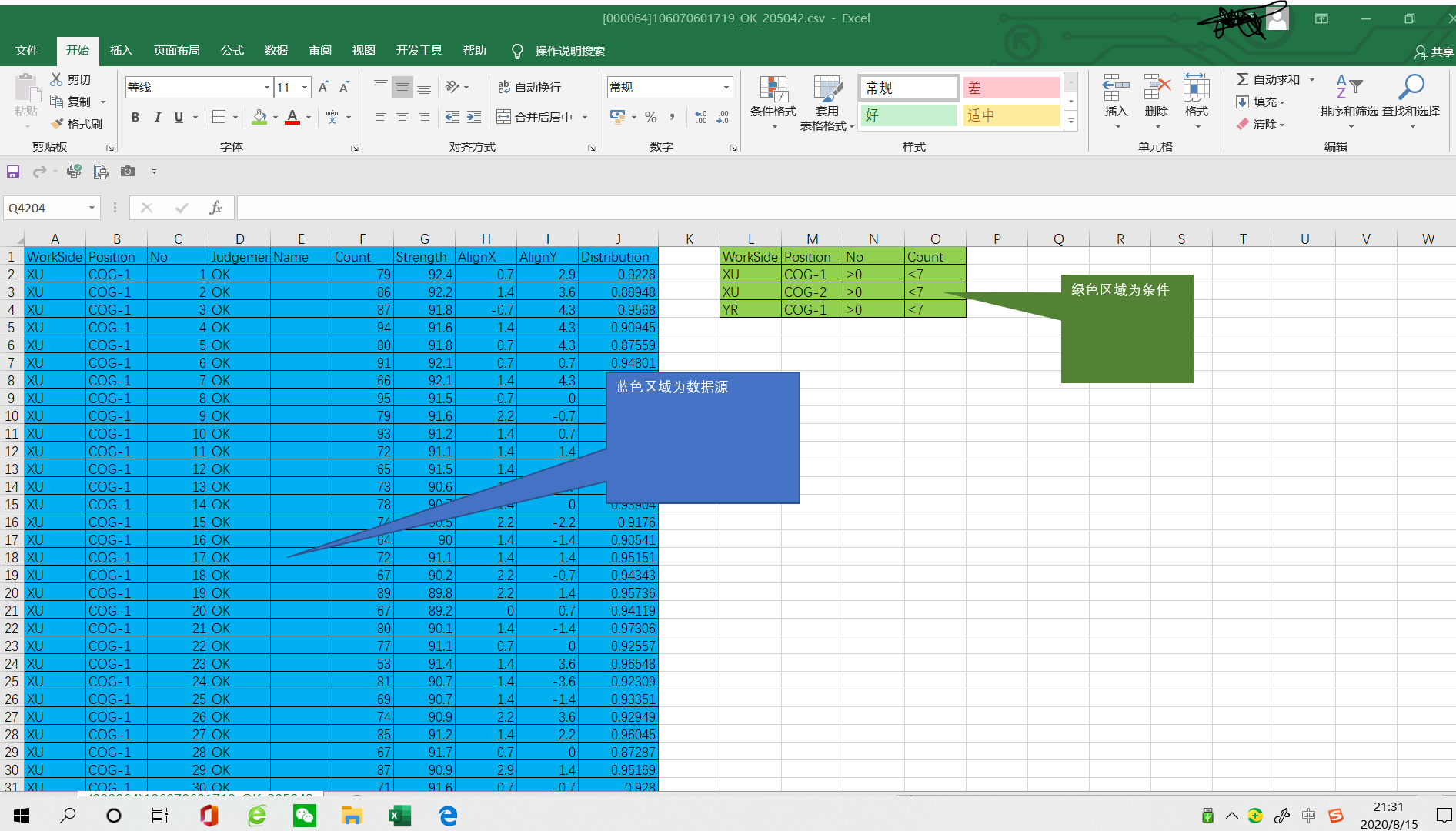Click Merge and Center (合并后居中)
The image size is (1456, 831).
pos(536,117)
